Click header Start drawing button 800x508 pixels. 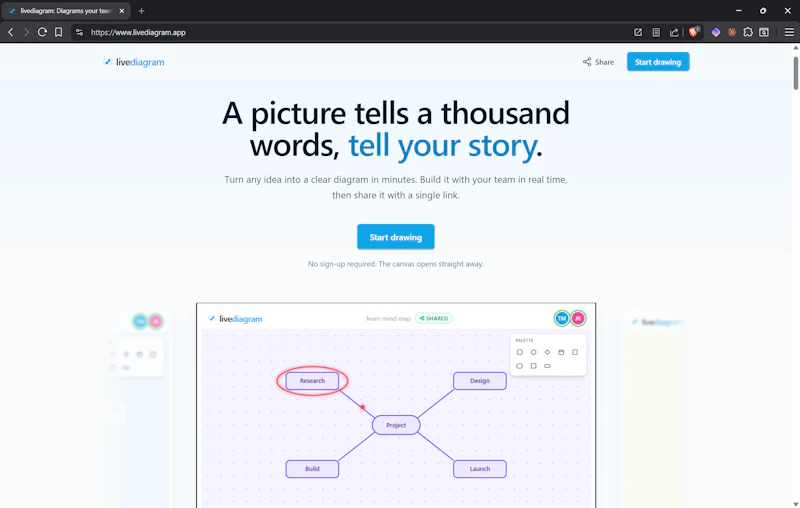click(x=658, y=62)
